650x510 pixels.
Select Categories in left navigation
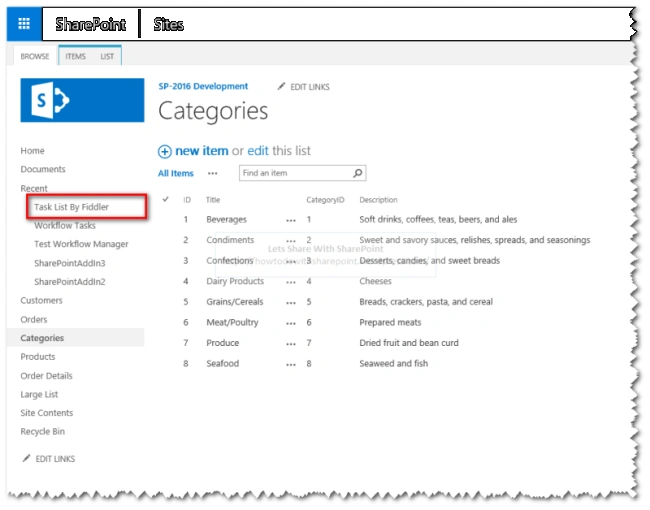pyautogui.click(x=42, y=338)
